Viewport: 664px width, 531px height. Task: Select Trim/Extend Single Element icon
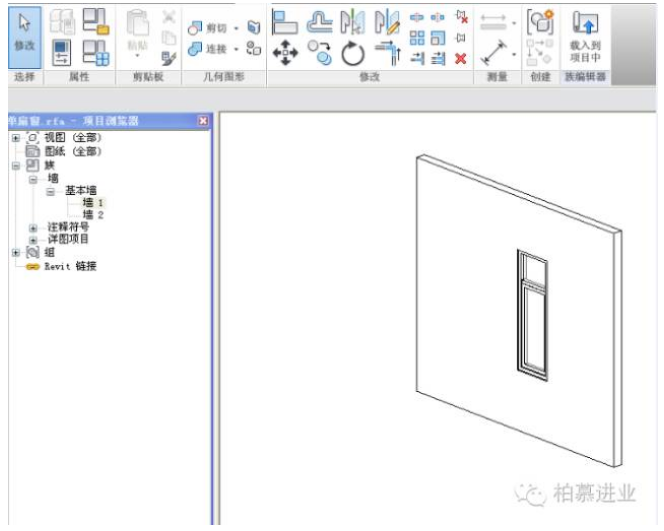(x=417, y=58)
